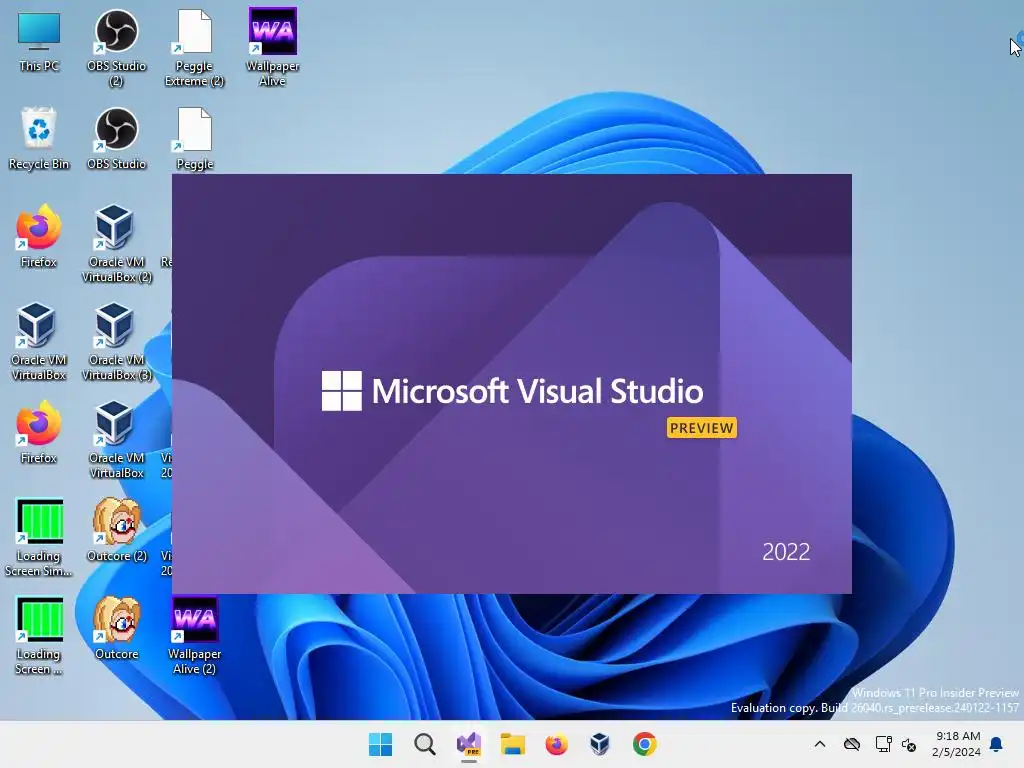Open the This PC desktop icon

point(39,40)
